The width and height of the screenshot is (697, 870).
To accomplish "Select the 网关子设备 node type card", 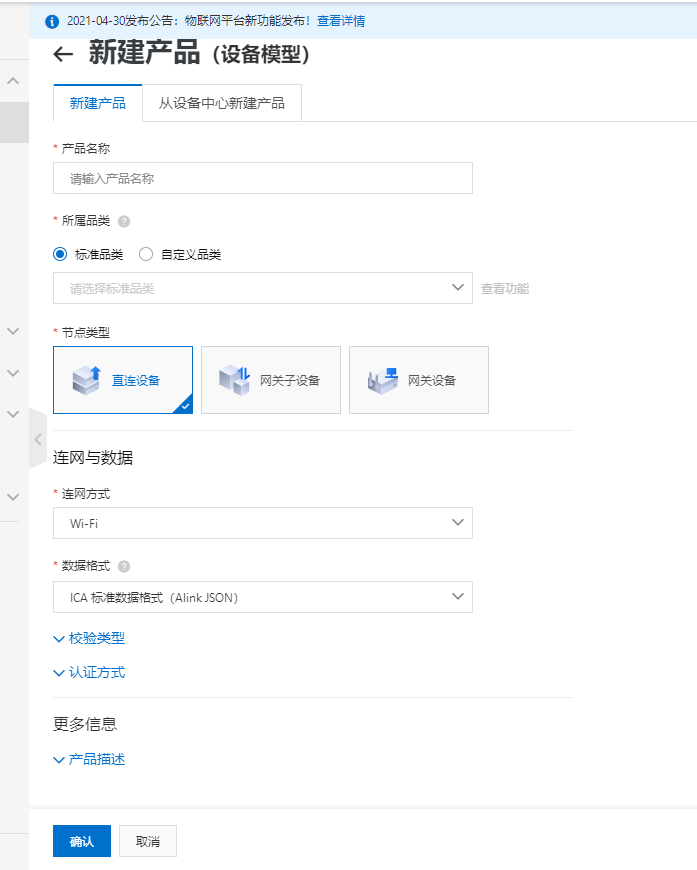I will click(271, 380).
